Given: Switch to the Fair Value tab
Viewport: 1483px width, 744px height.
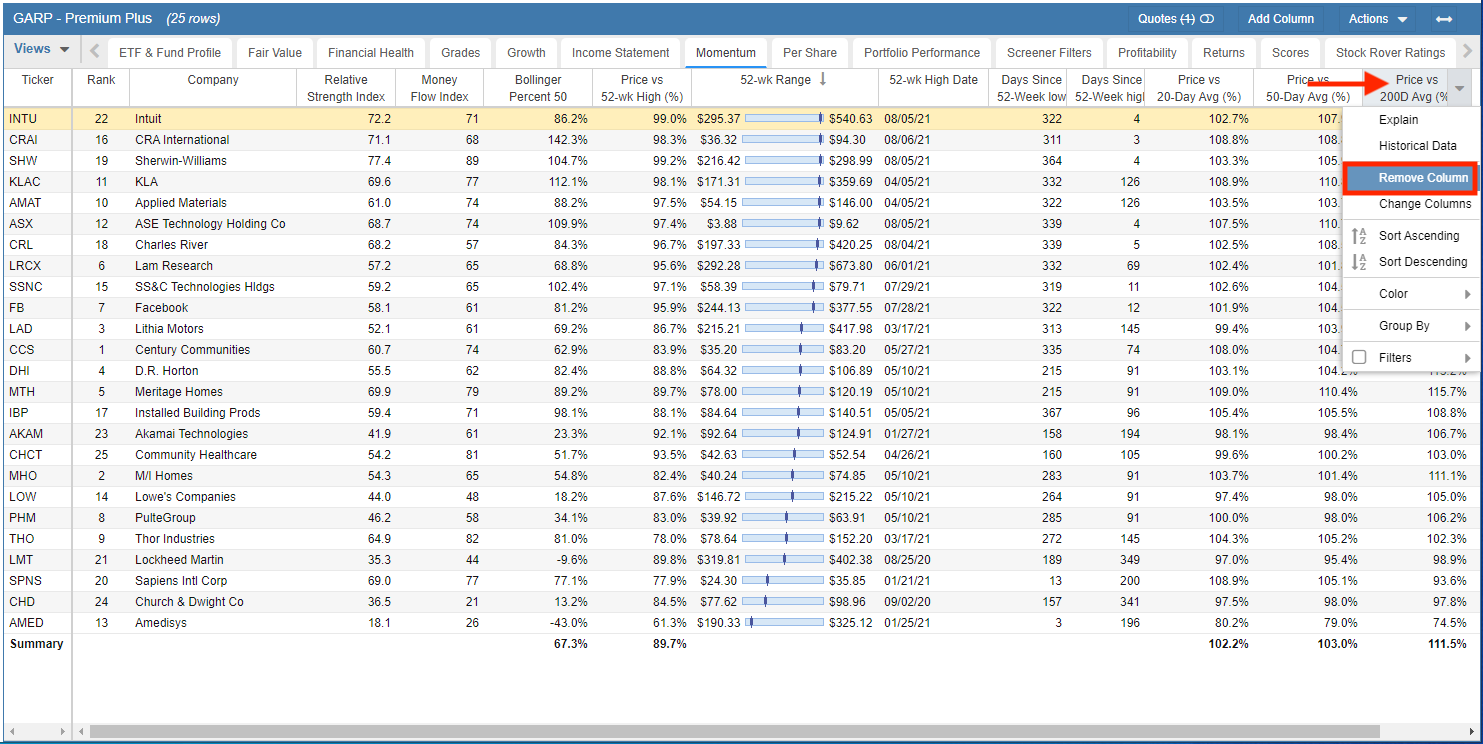Looking at the screenshot, I should (274, 53).
